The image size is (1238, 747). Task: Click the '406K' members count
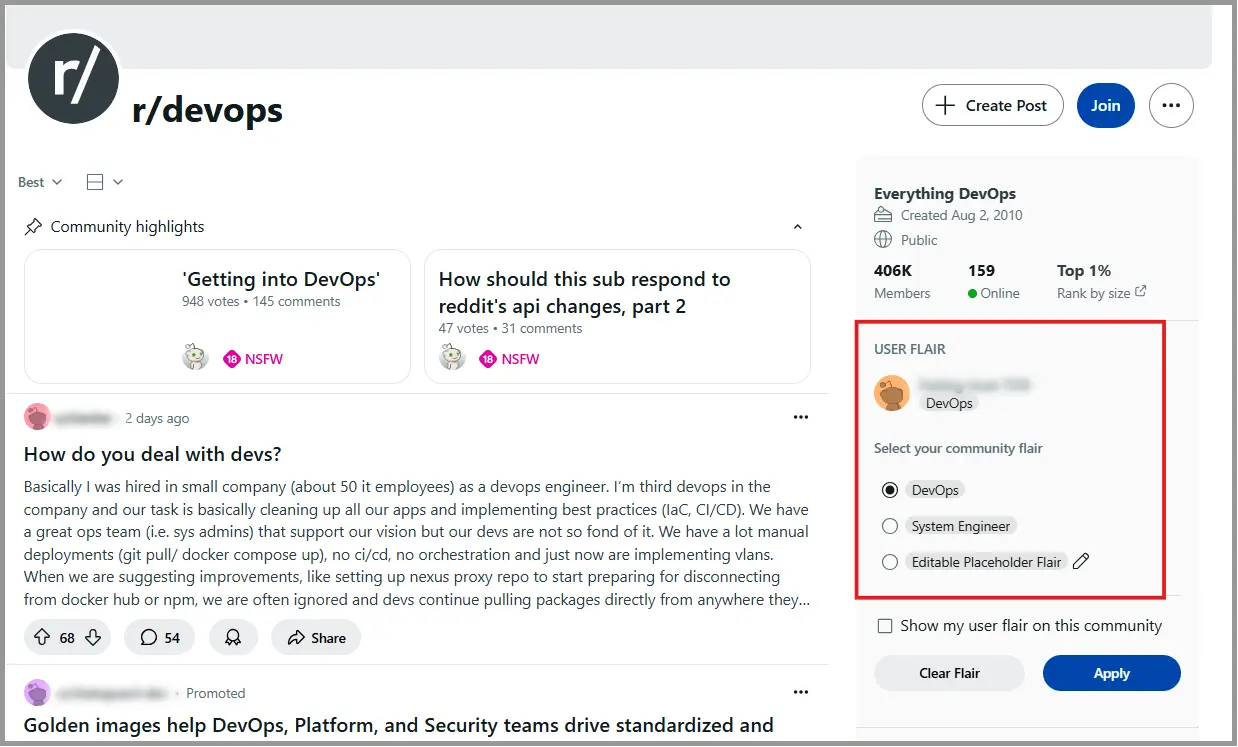coord(893,271)
